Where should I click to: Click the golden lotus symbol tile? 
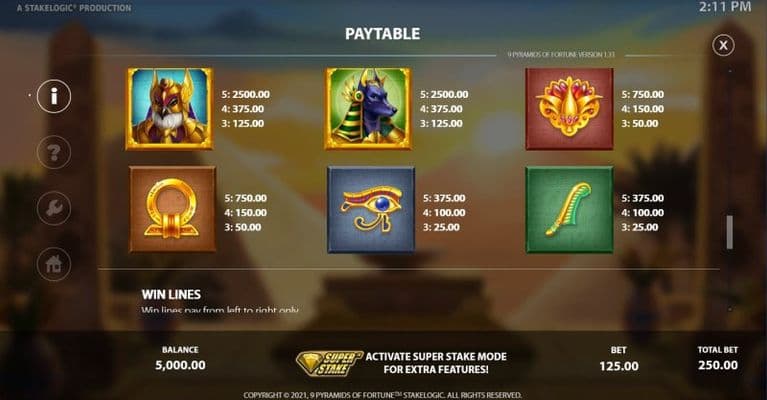pyautogui.click(x=569, y=109)
